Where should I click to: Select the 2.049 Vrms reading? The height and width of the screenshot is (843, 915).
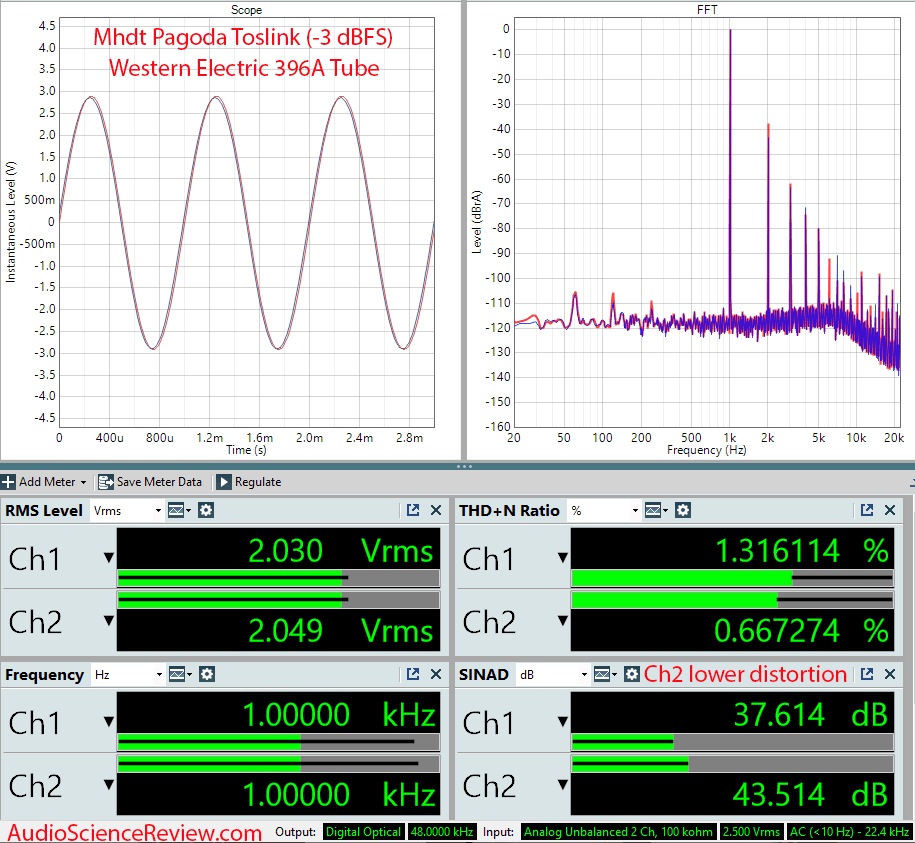341,630
